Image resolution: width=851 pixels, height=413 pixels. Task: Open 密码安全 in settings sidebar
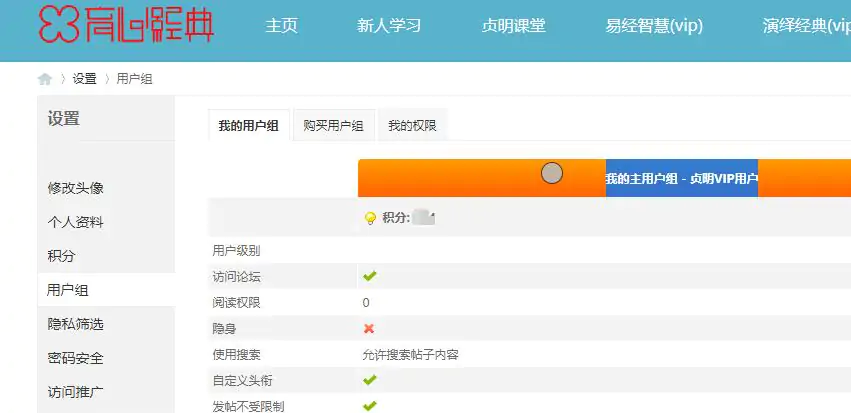(x=75, y=358)
